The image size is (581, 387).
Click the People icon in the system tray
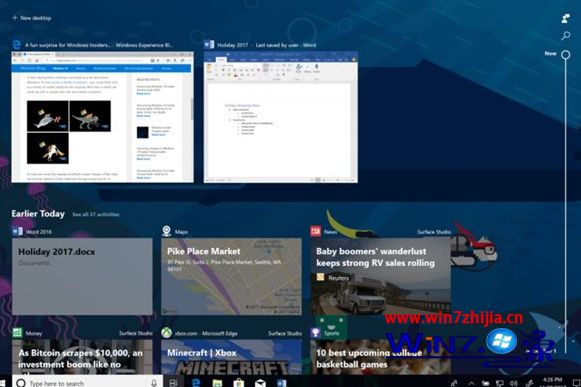pyautogui.click(x=454, y=383)
